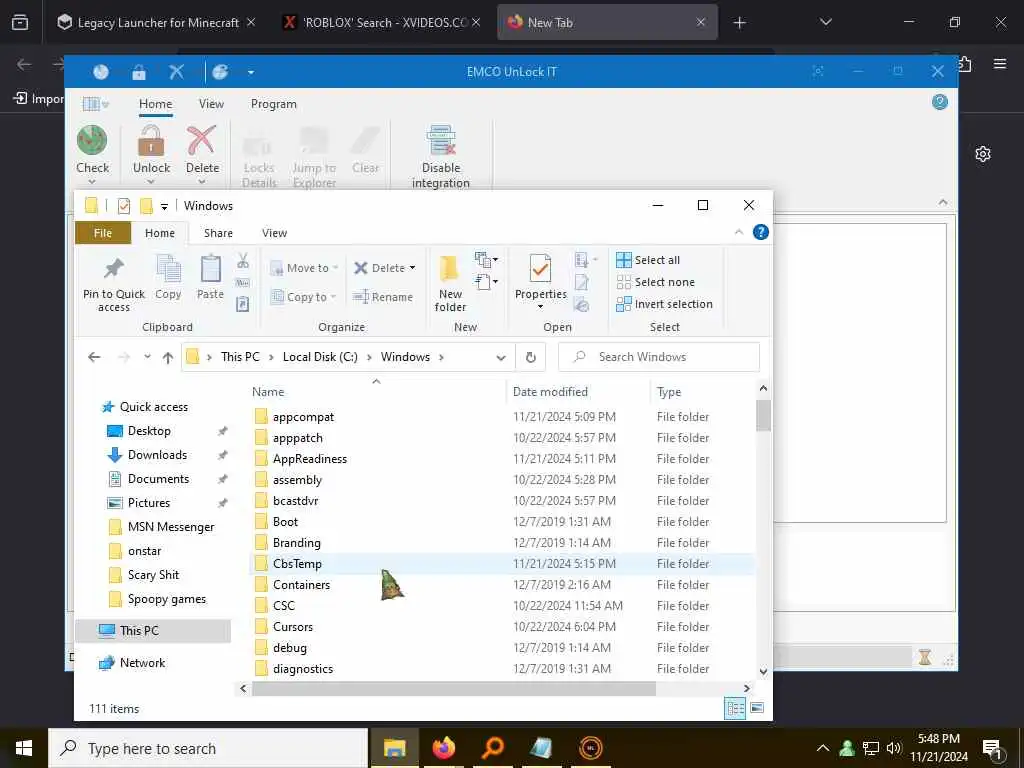The image size is (1024, 768).
Task: Click the Delete X icon in EMCO ribbon
Action: (202, 141)
